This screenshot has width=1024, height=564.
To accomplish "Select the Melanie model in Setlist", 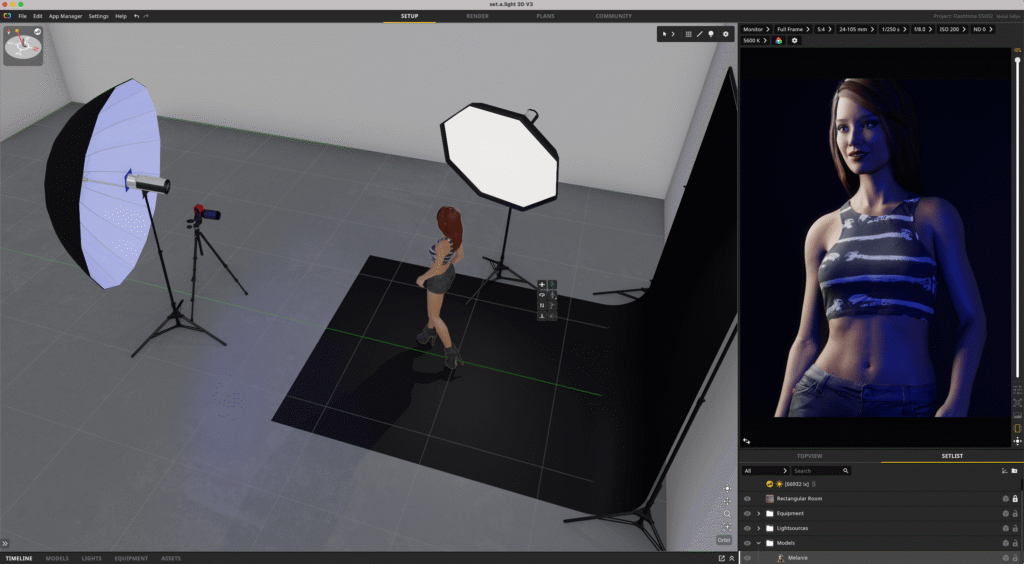I will [x=797, y=557].
